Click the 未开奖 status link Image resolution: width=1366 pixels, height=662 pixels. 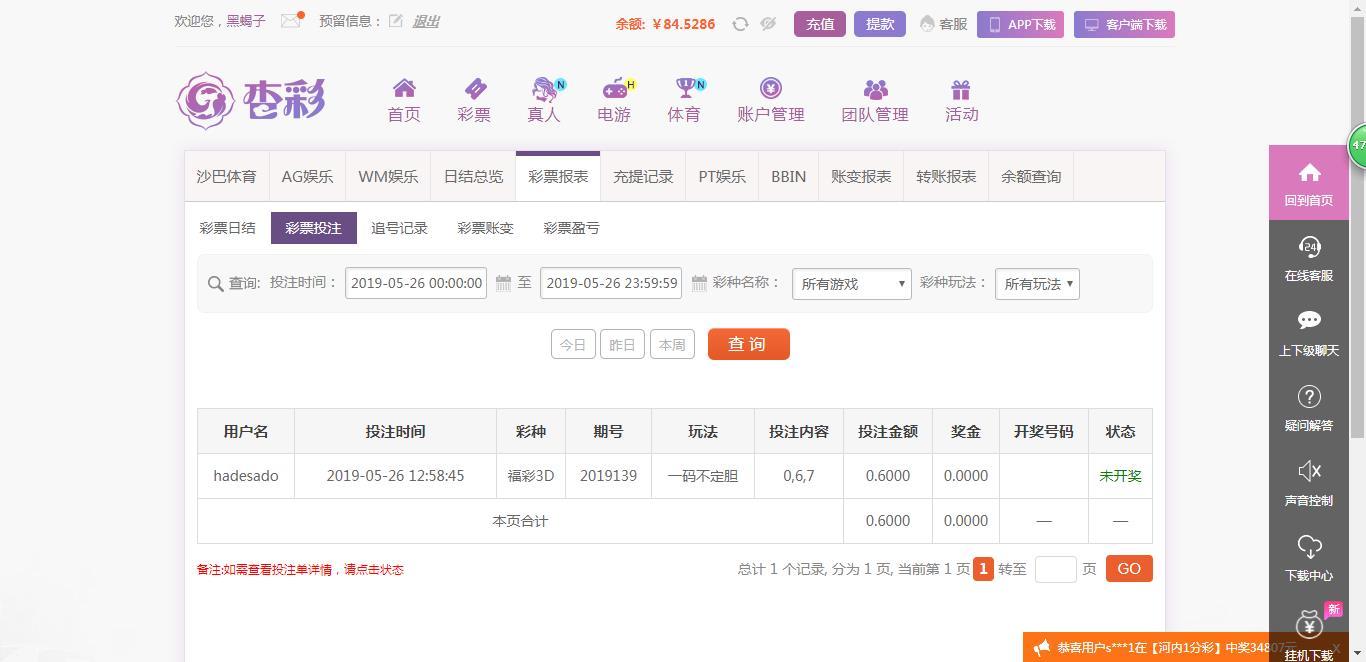(x=1120, y=476)
